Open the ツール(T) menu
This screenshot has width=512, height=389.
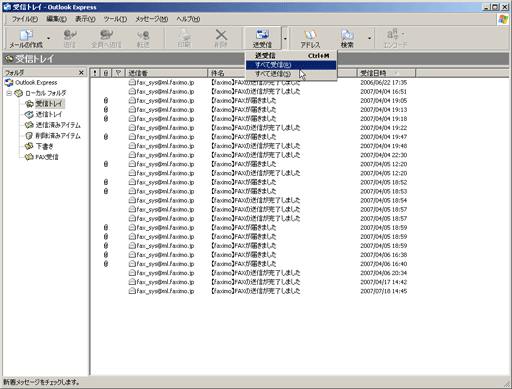pyautogui.click(x=115, y=19)
